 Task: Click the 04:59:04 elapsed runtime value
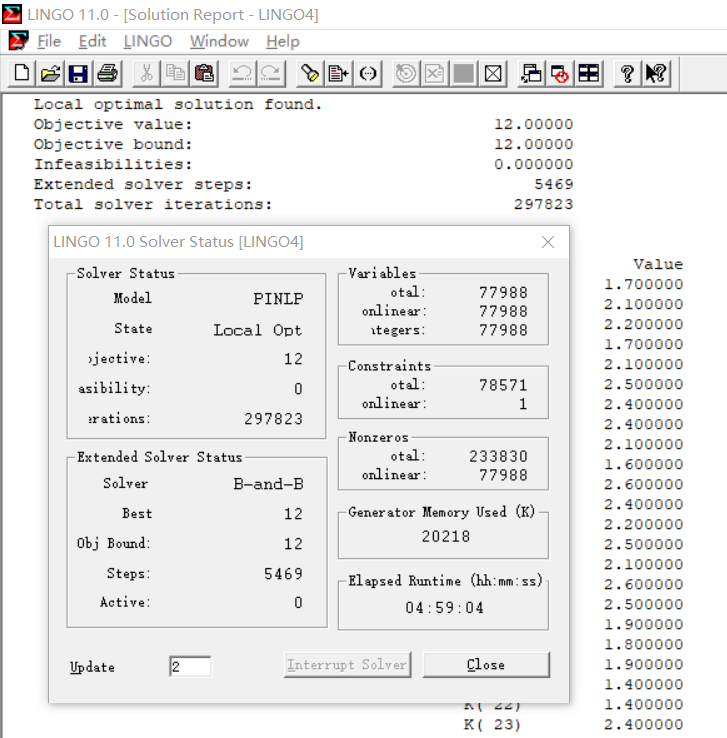(444, 608)
